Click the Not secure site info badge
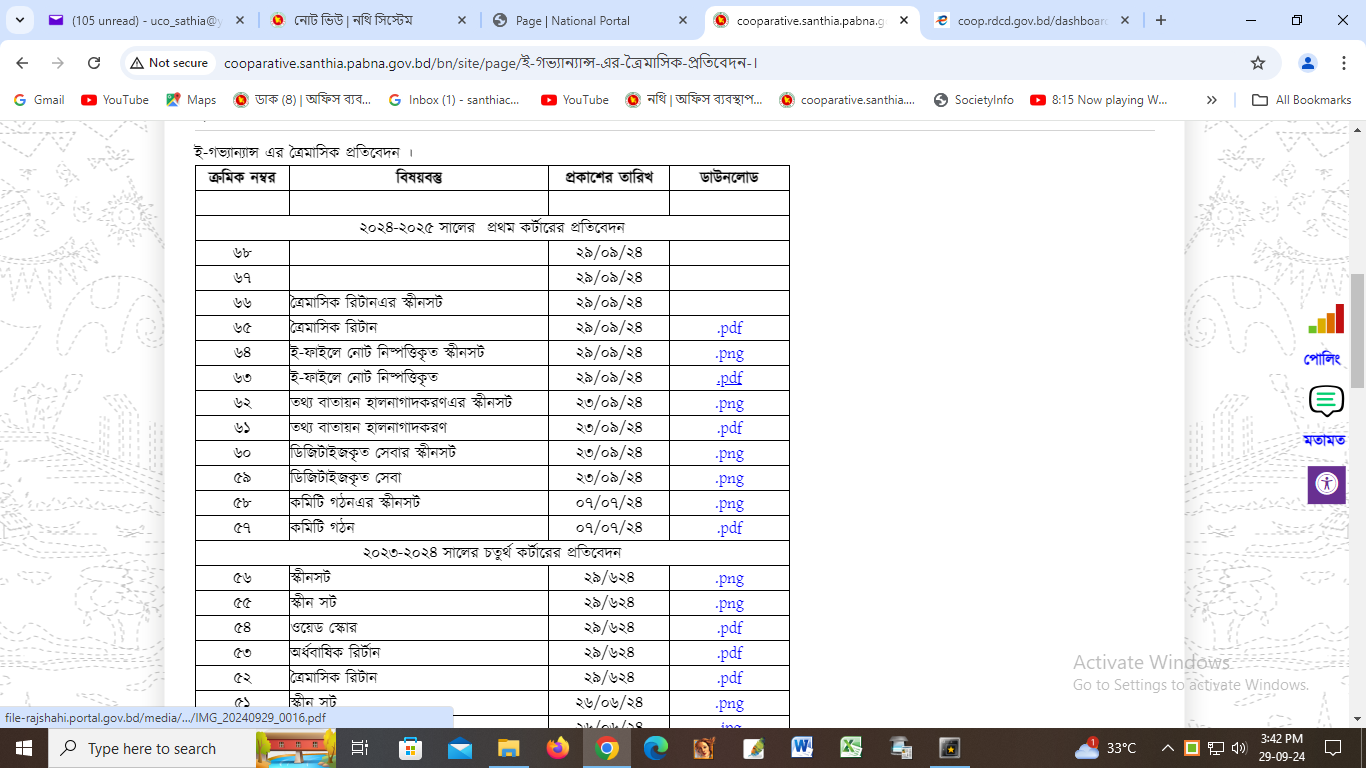This screenshot has height=768, width=1366. coord(168,63)
